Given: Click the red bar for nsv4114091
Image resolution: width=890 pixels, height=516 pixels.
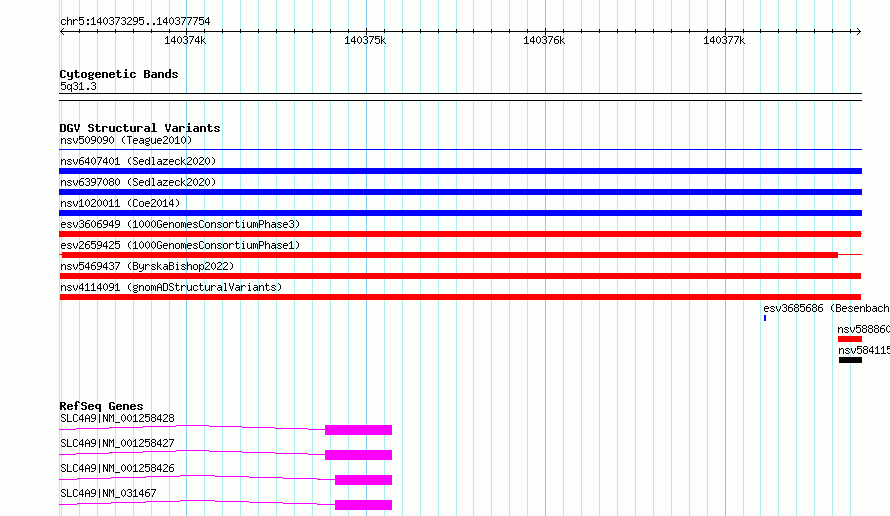Looking at the screenshot, I should pyautogui.click(x=460, y=297).
